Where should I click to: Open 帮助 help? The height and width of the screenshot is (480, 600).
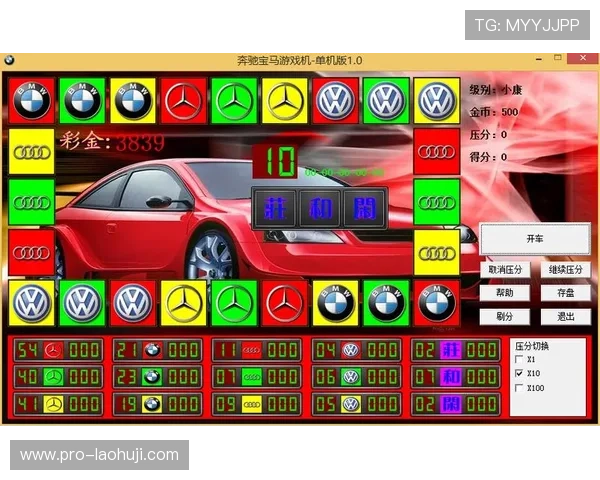point(507,293)
